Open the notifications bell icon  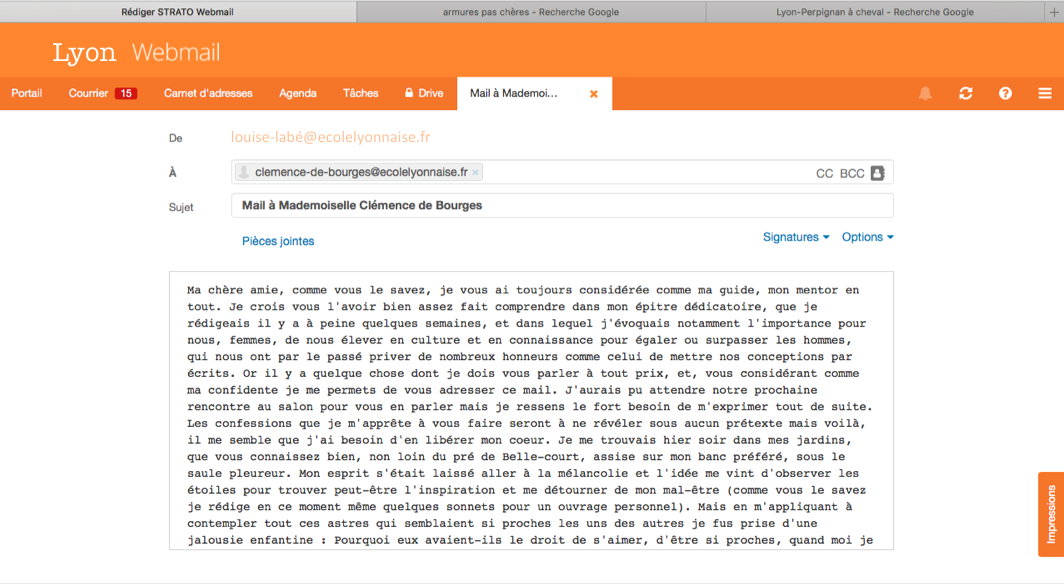925,94
